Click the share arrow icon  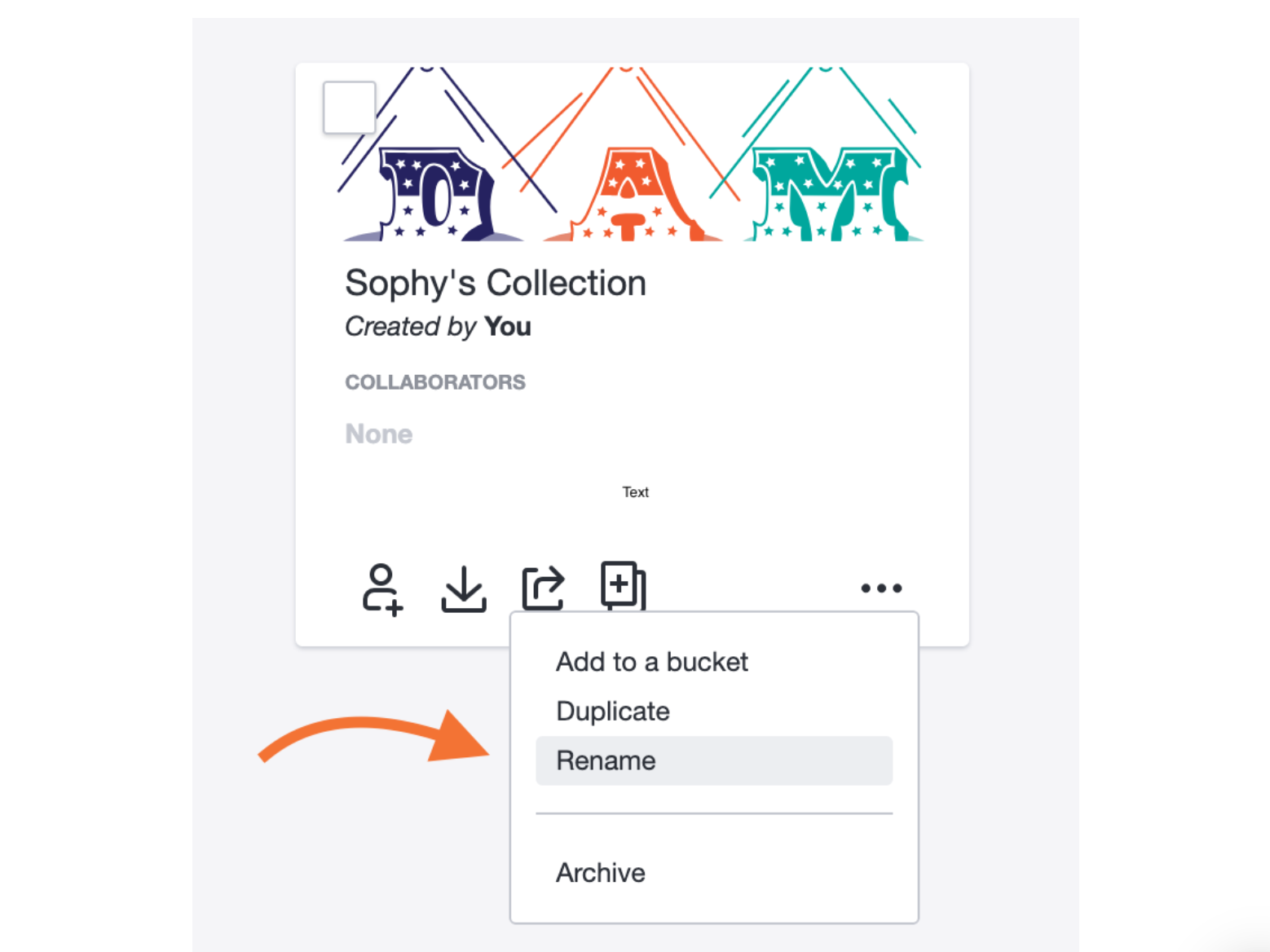[543, 588]
